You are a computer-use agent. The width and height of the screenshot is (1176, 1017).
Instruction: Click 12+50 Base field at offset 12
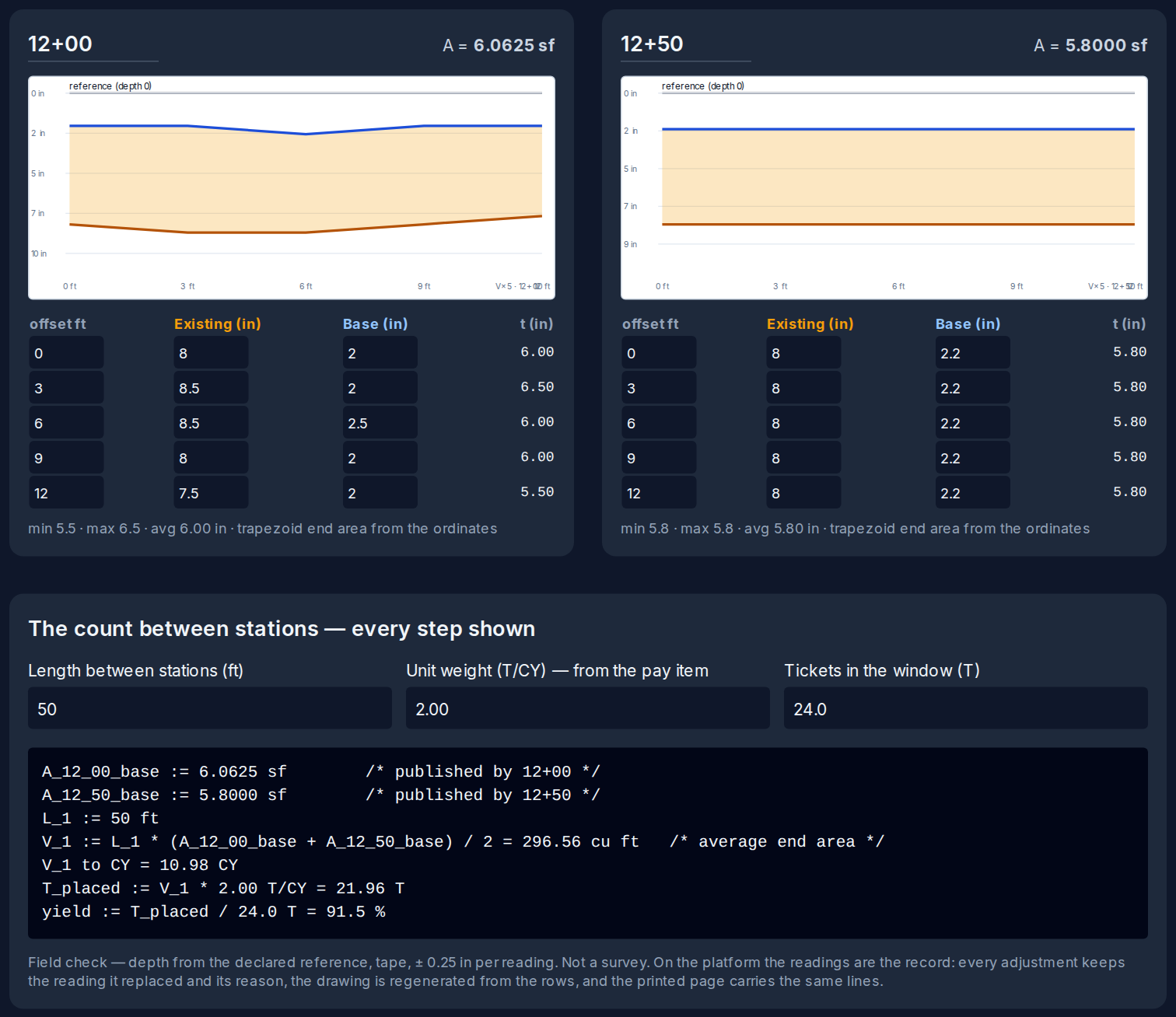(x=972, y=492)
